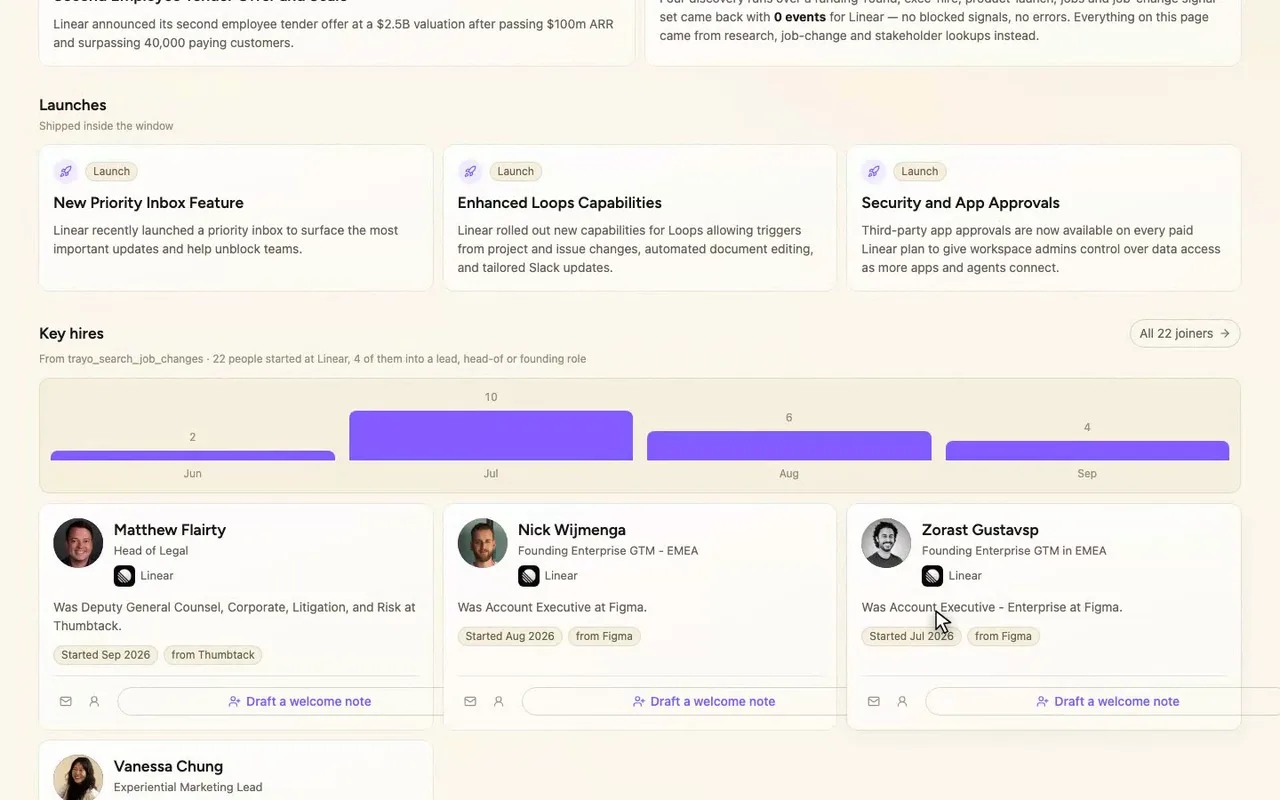Click the 'Enhanced Loops Capabilities' title
Viewport: 1280px width, 800px height.
(559, 203)
